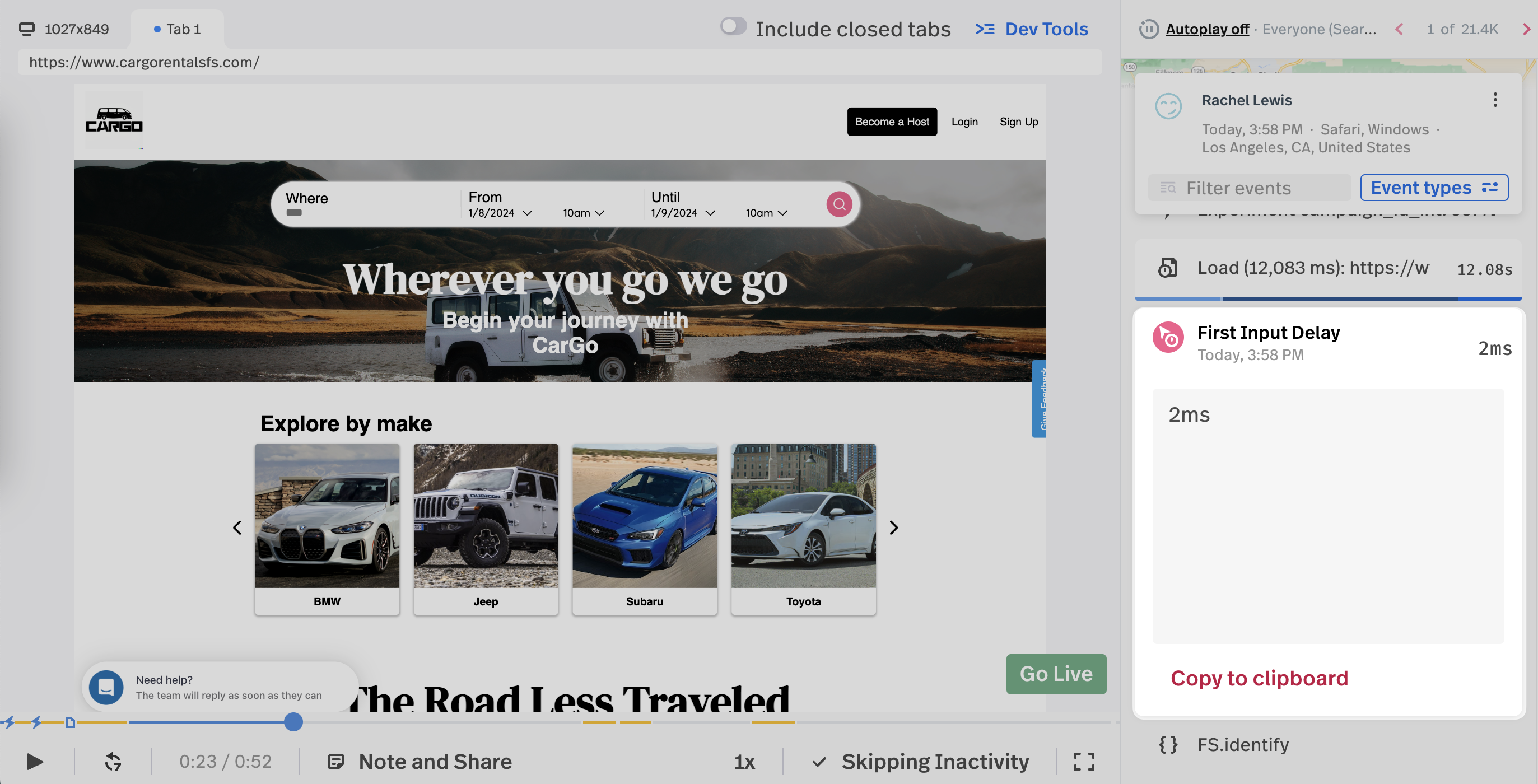Select Tab 1
Viewport: 1538px width, 784px height.
[x=178, y=29]
